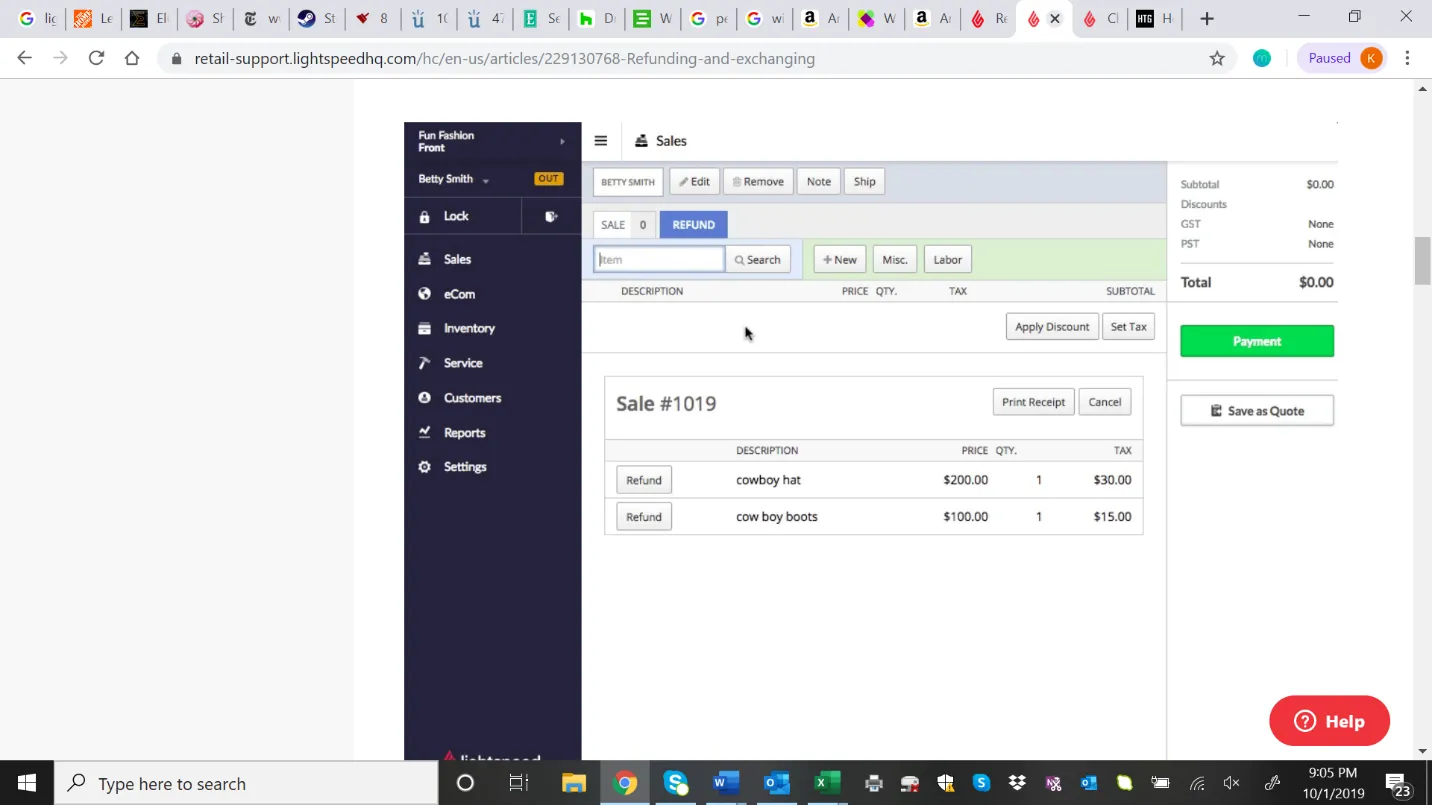Image resolution: width=1432 pixels, height=805 pixels.
Task: Click Save as Quote
Action: coord(1257,411)
